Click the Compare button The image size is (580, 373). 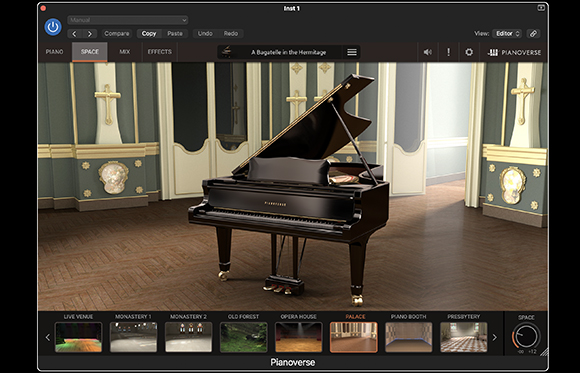tap(117, 34)
